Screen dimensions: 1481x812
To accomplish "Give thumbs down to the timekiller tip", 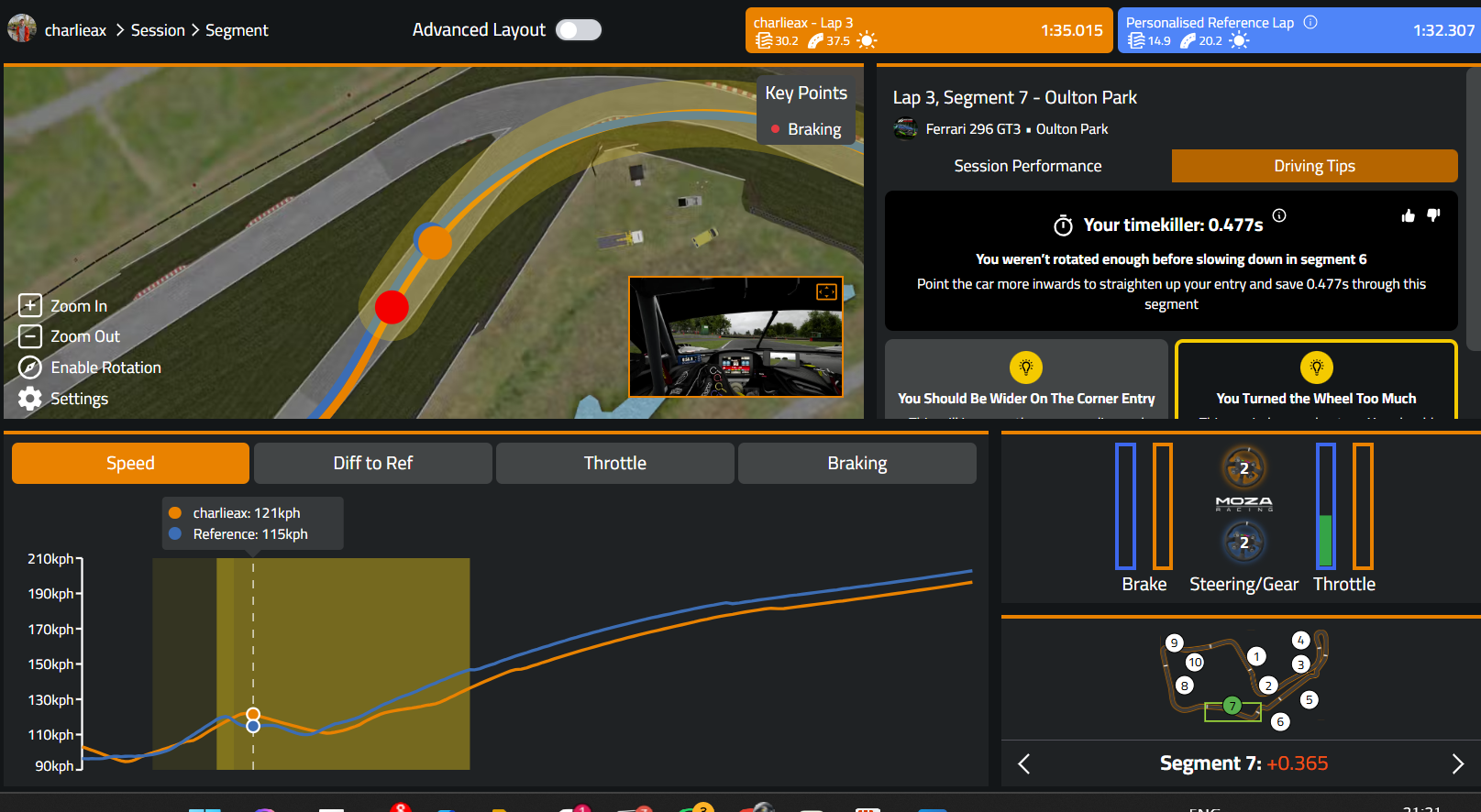I will (x=1433, y=215).
